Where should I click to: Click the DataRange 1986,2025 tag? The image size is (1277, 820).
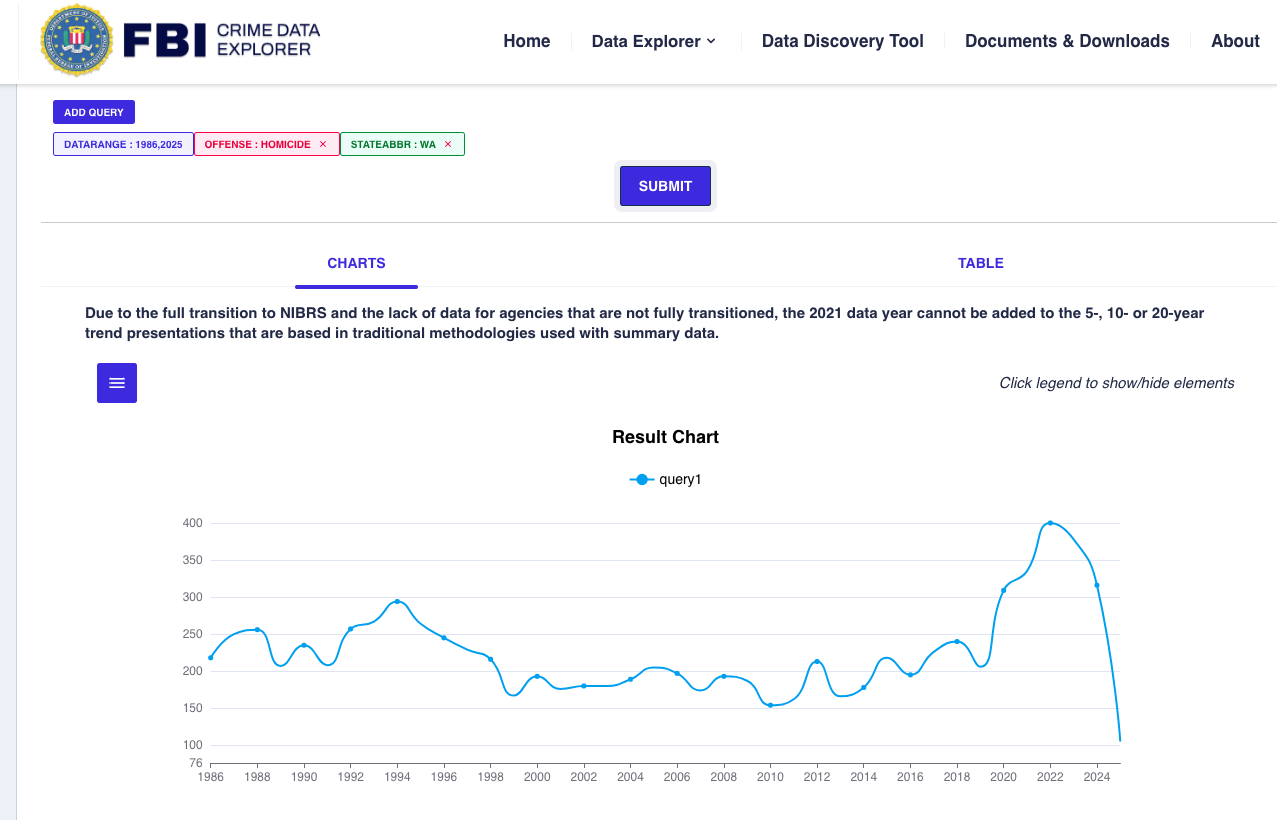[x=123, y=144]
